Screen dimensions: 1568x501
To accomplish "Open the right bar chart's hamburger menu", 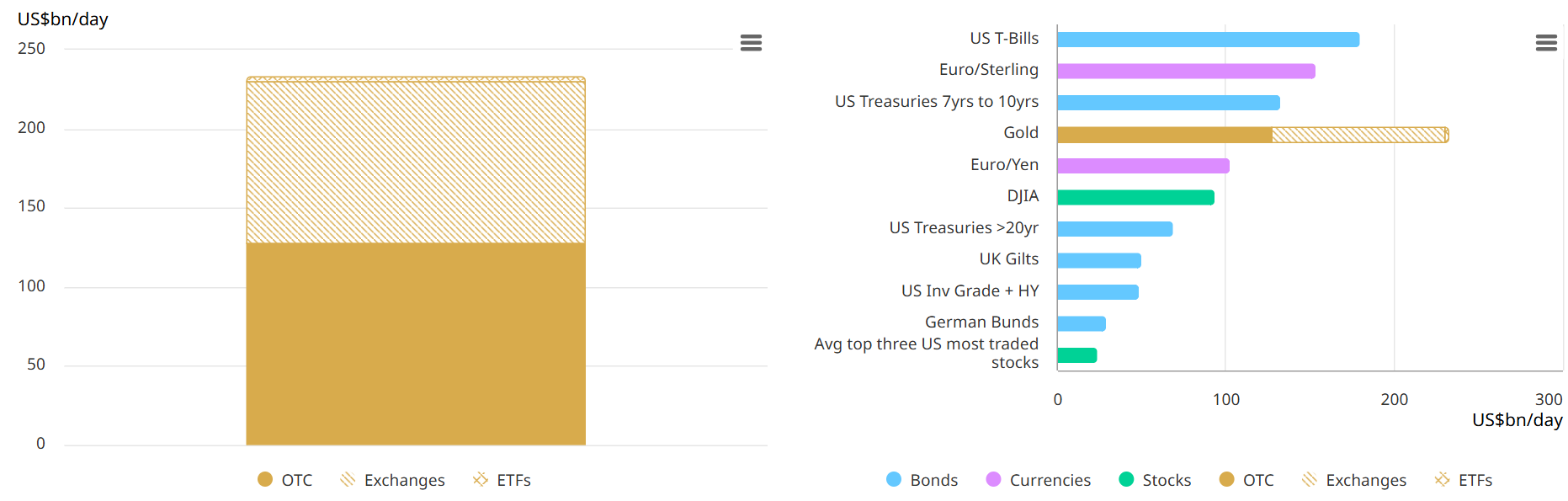I will click(1546, 43).
